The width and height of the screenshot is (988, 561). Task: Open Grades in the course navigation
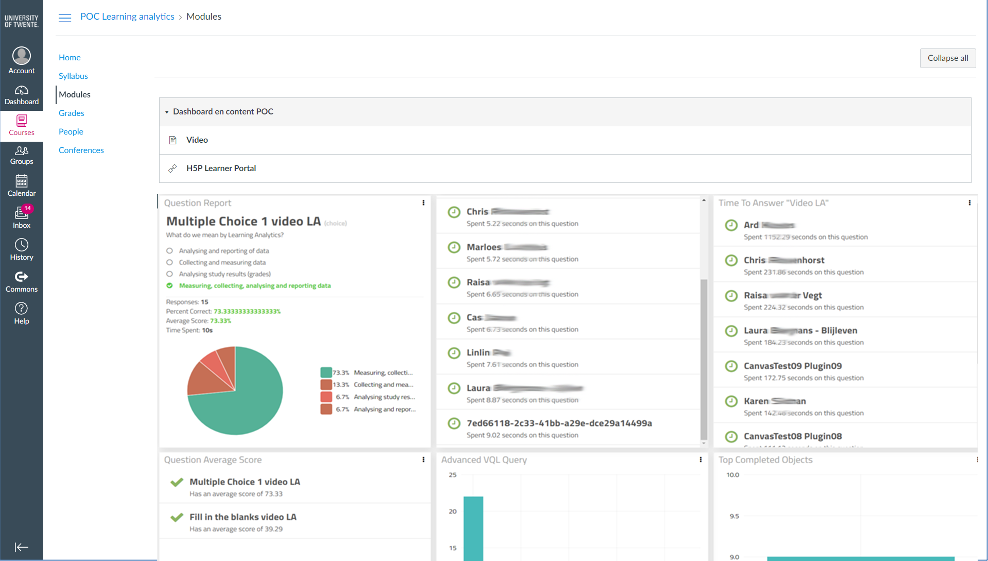pyautogui.click(x=71, y=113)
